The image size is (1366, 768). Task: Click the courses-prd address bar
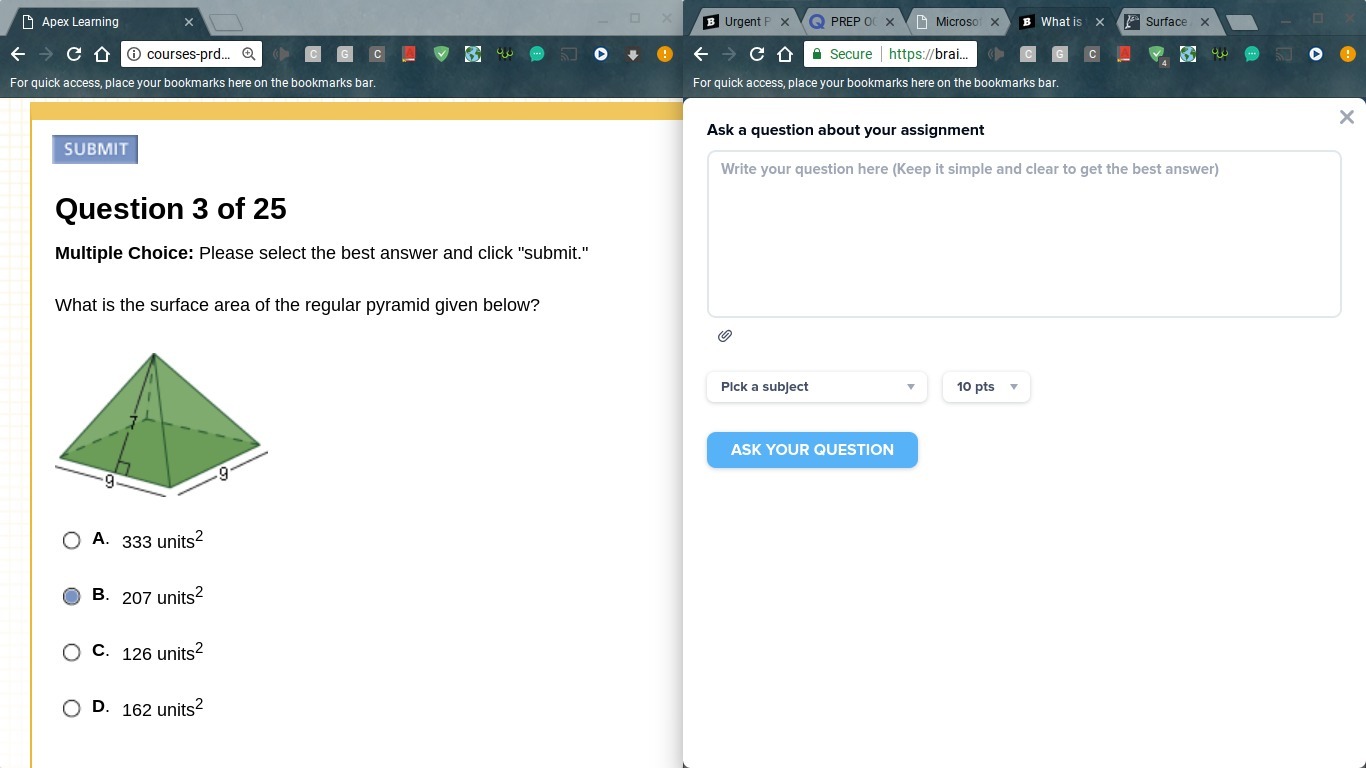pyautogui.click(x=191, y=54)
